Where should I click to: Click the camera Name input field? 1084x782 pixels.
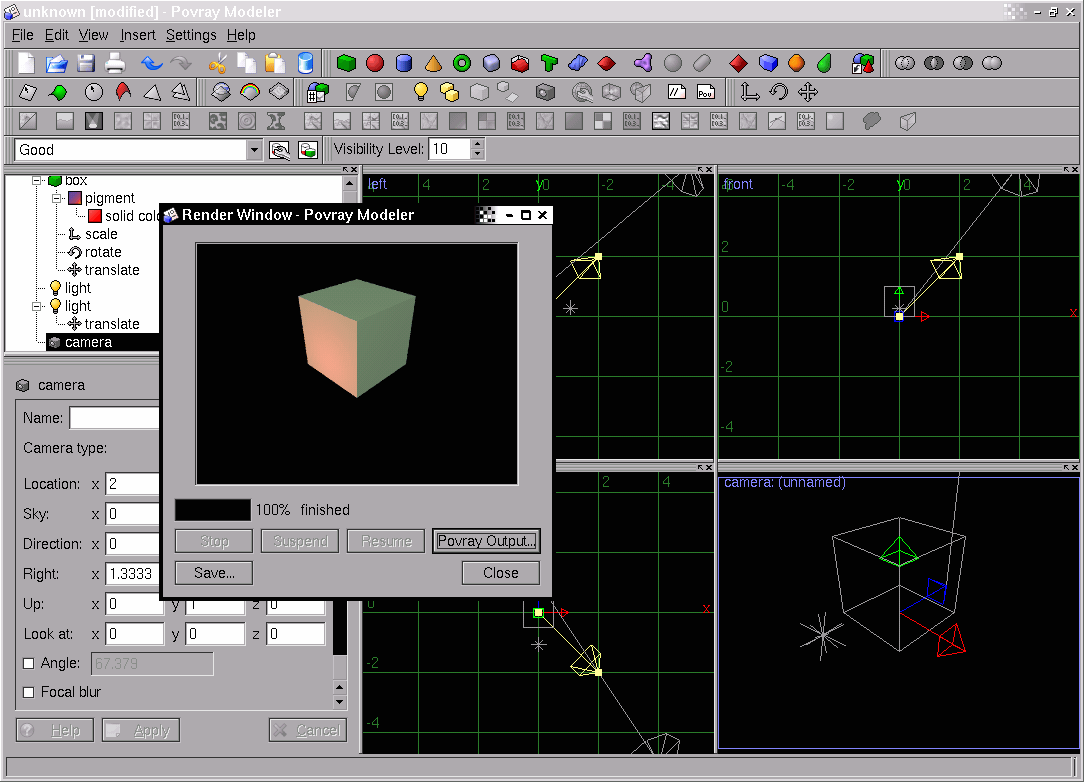(115, 418)
